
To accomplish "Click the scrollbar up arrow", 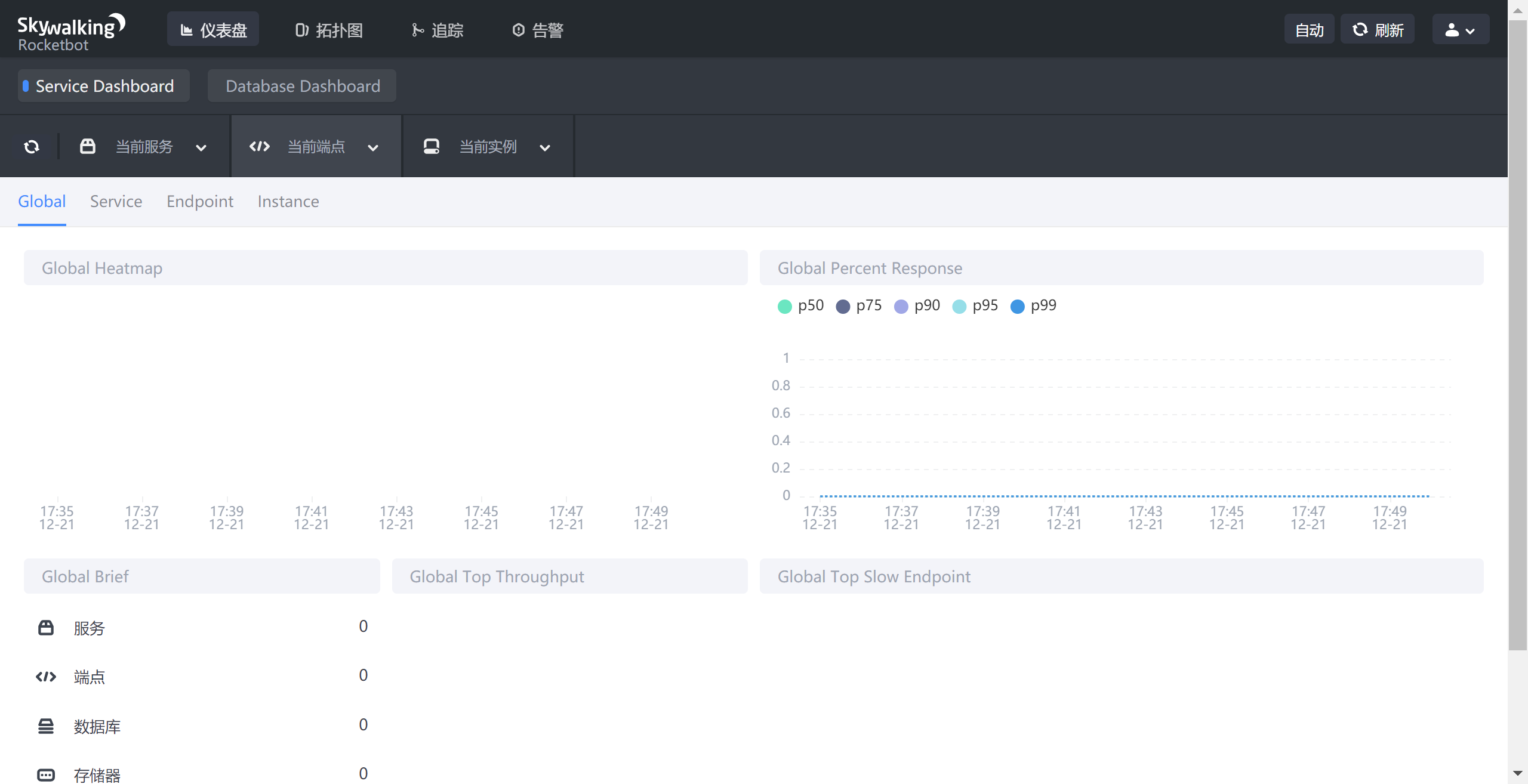I will (x=1518, y=10).
